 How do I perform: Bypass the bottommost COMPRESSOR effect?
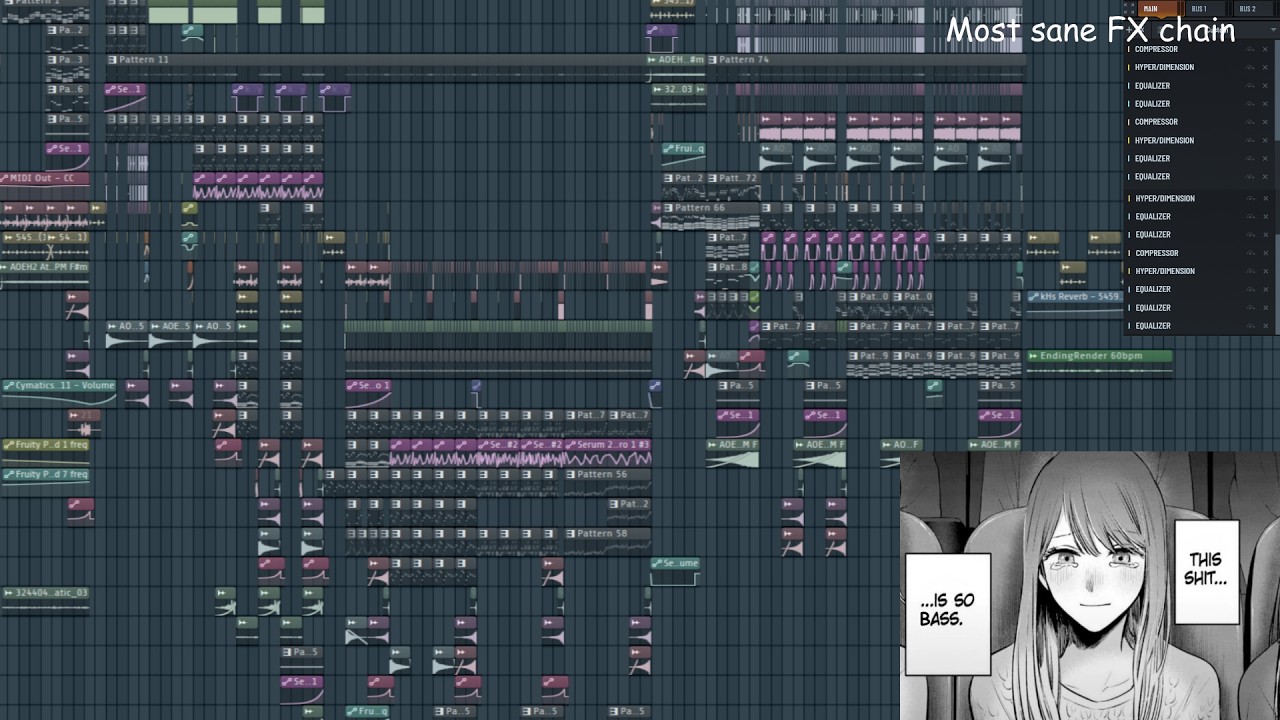(1250, 253)
